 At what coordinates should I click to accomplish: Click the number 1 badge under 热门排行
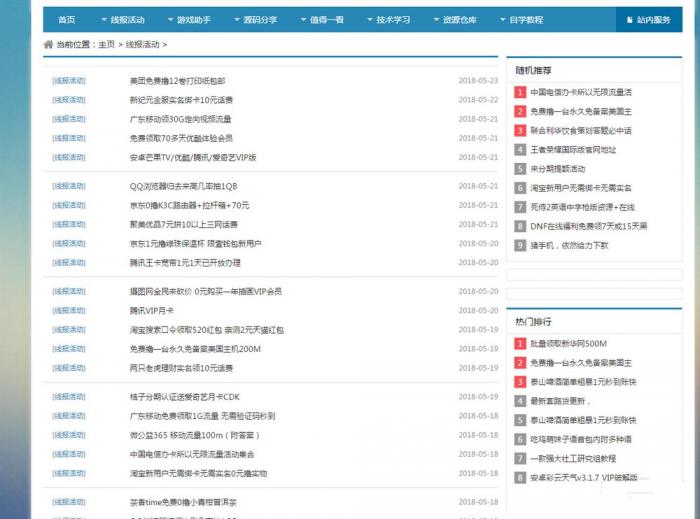click(520, 344)
